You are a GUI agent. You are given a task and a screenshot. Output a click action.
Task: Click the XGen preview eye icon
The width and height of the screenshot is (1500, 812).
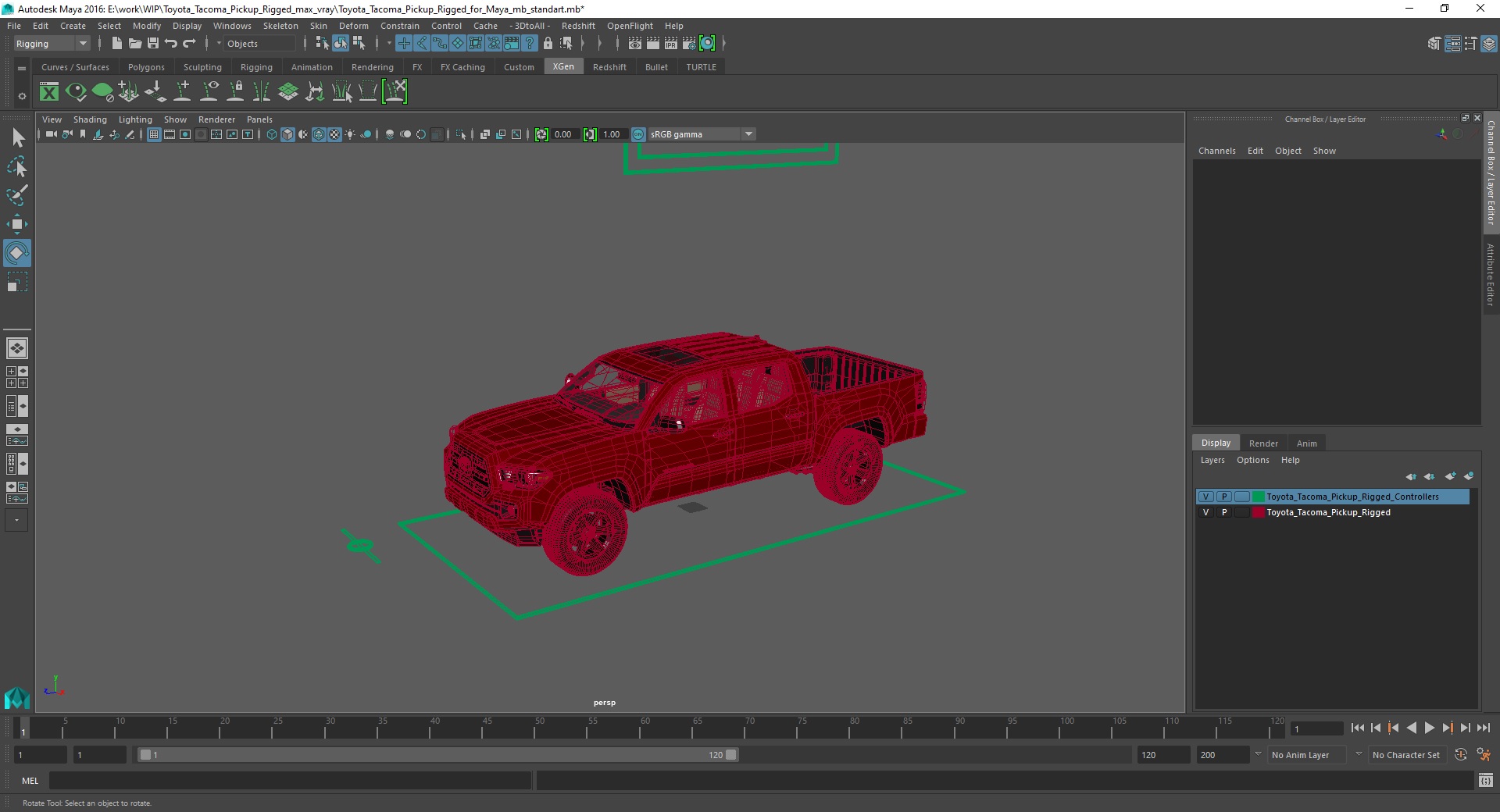(x=76, y=92)
